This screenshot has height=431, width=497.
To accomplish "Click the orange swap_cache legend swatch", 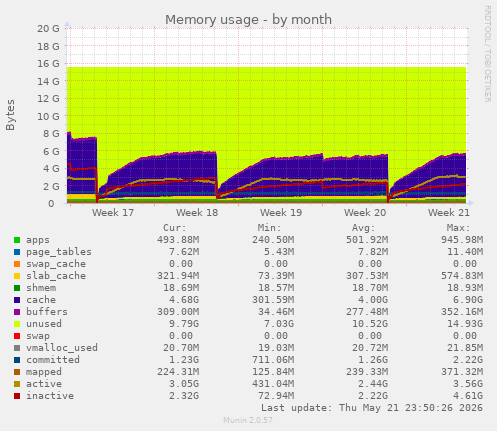I will point(17,264).
